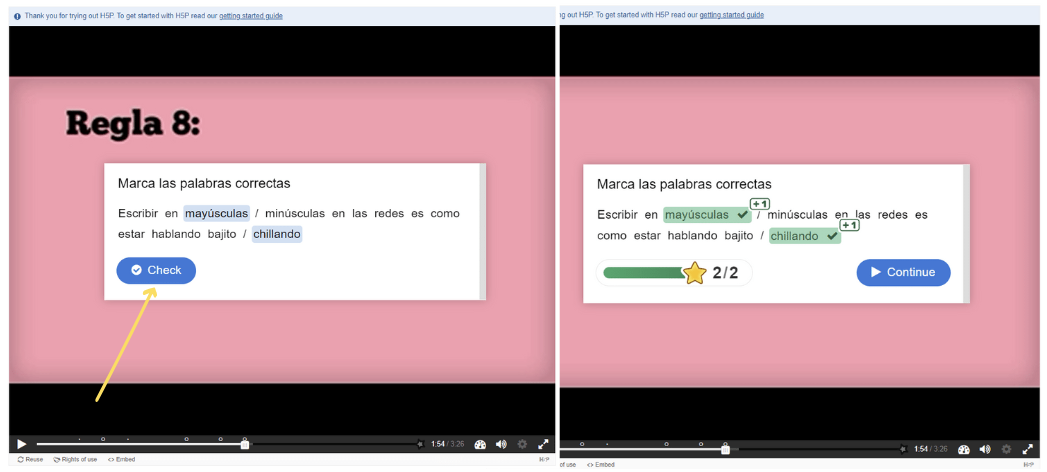Open playback speed in the left player
The height and width of the screenshot is (472, 1047).
(480, 445)
